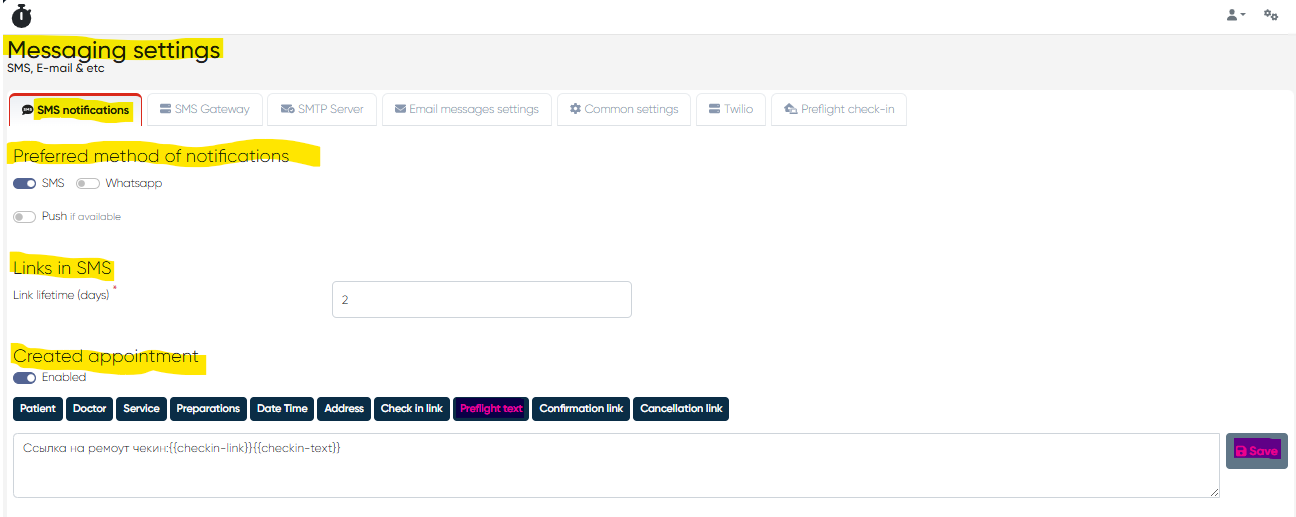Insert the Date Time placeholder tag

point(282,409)
